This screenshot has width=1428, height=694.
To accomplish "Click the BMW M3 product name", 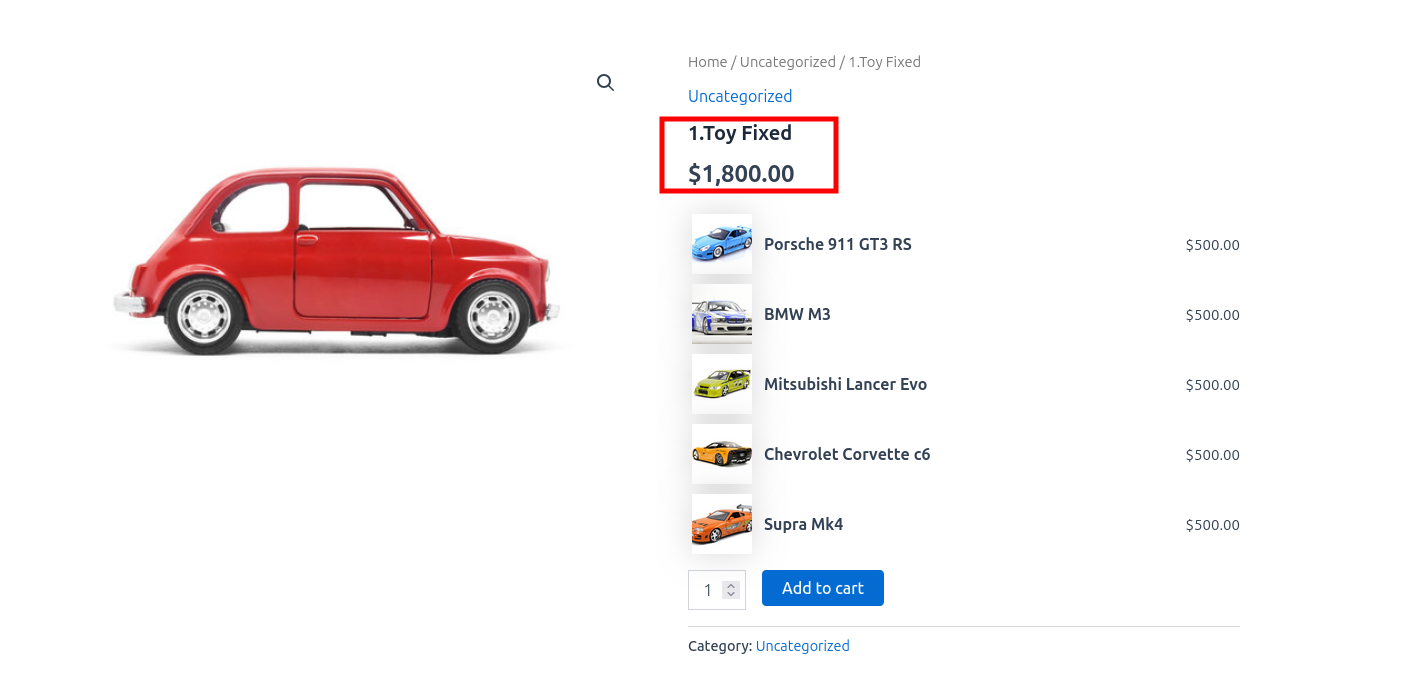I will 797,314.
